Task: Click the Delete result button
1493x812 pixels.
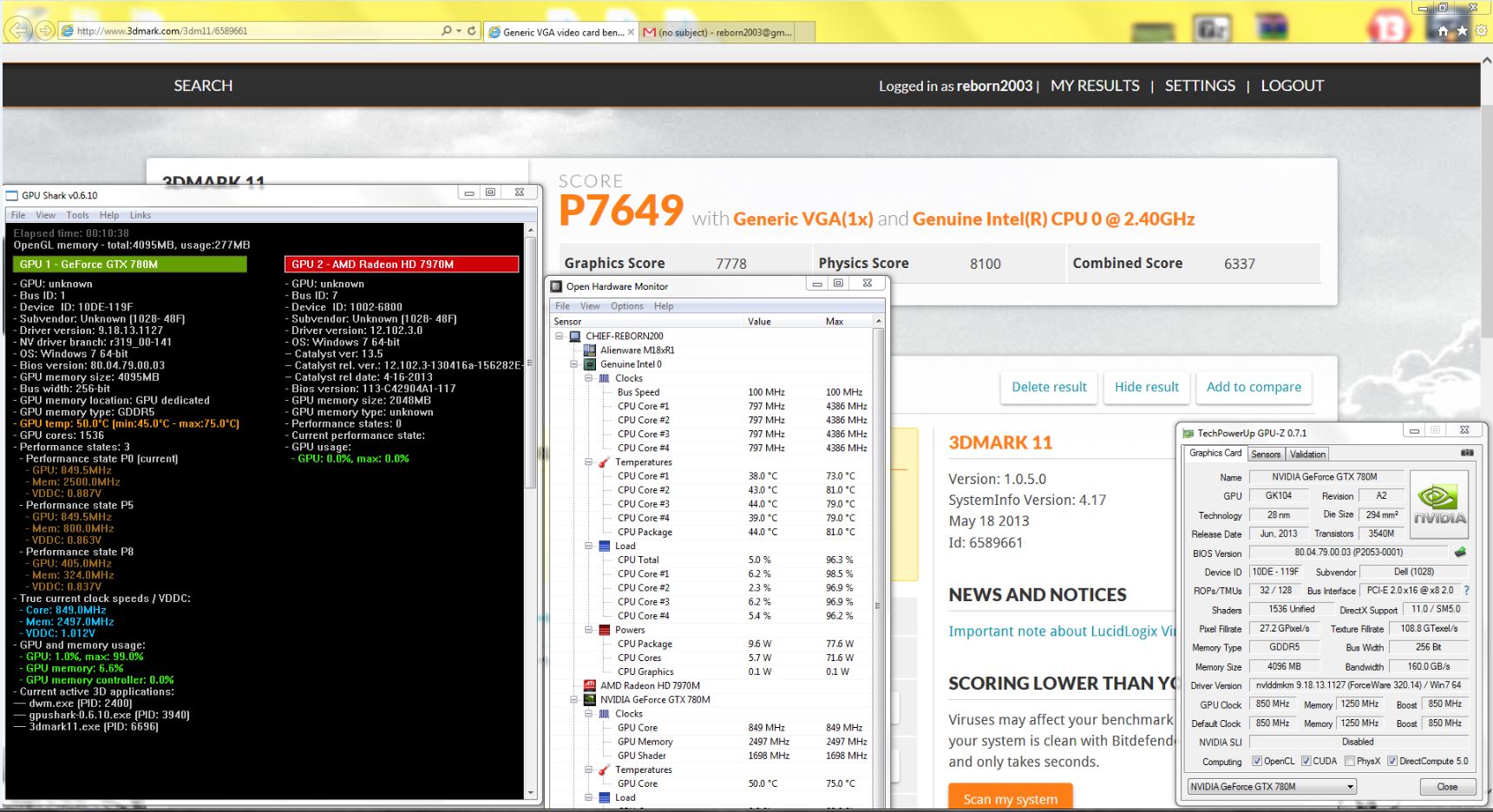Action: [x=1049, y=387]
